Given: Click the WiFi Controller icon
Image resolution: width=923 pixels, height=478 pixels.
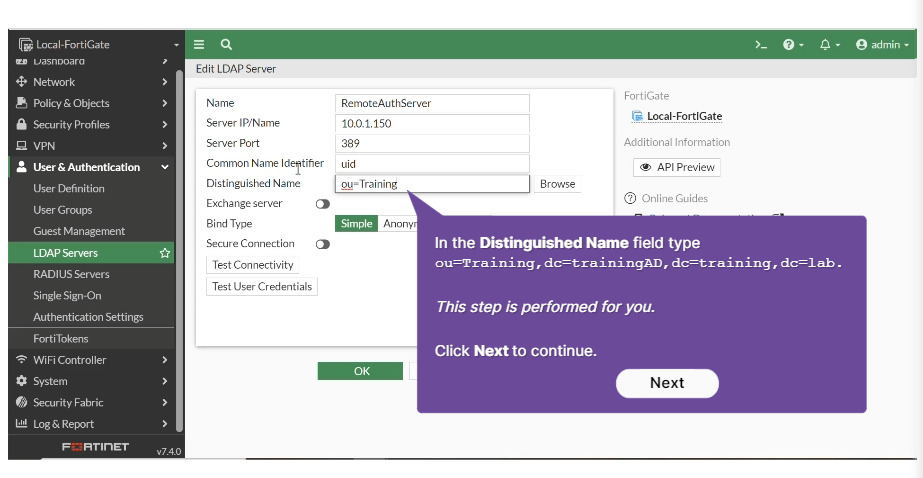Looking at the screenshot, I should pos(22,360).
